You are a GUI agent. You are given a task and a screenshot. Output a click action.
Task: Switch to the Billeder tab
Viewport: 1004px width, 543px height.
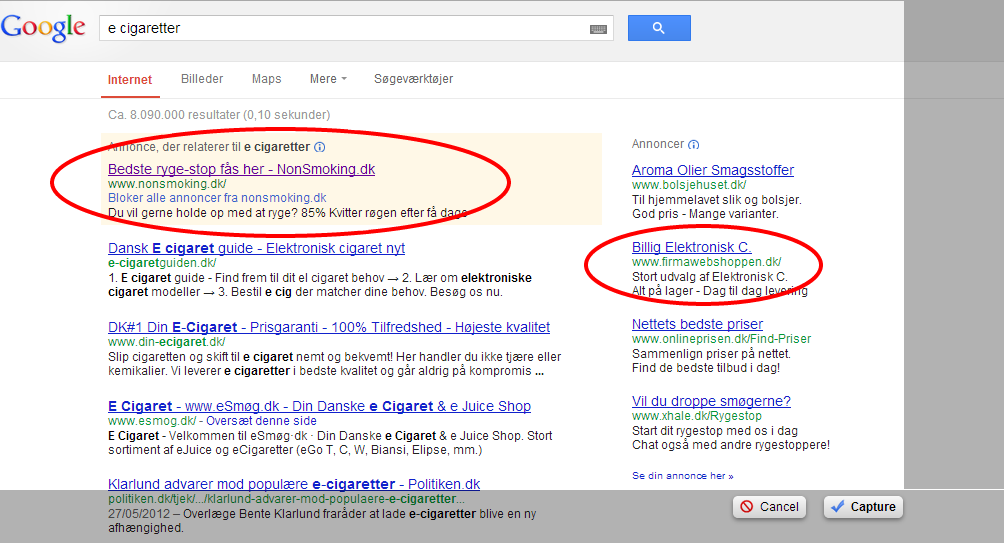202,79
